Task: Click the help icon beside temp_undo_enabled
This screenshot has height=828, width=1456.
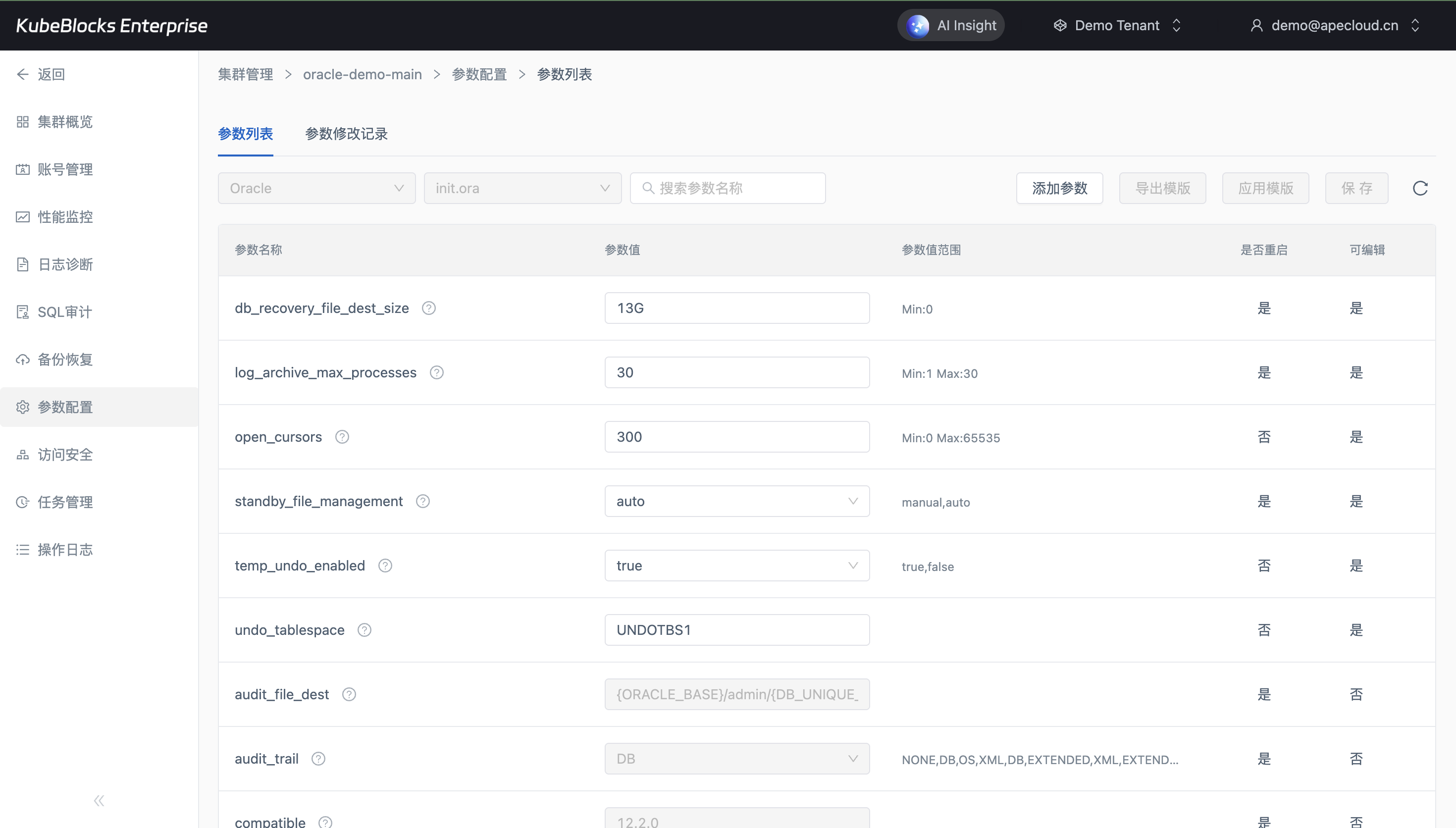Action: [x=385, y=566]
